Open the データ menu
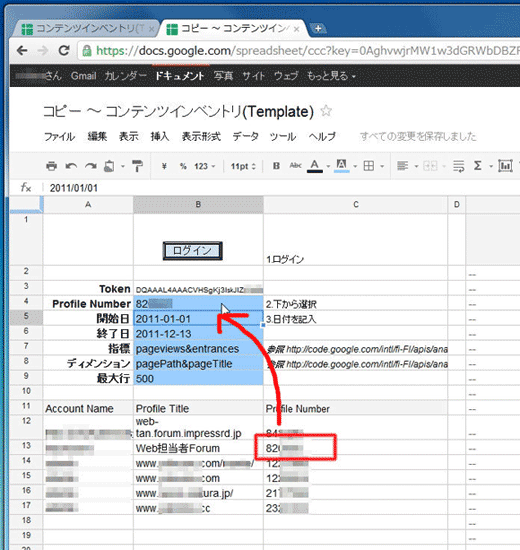The width and height of the screenshot is (520, 550). [x=245, y=136]
